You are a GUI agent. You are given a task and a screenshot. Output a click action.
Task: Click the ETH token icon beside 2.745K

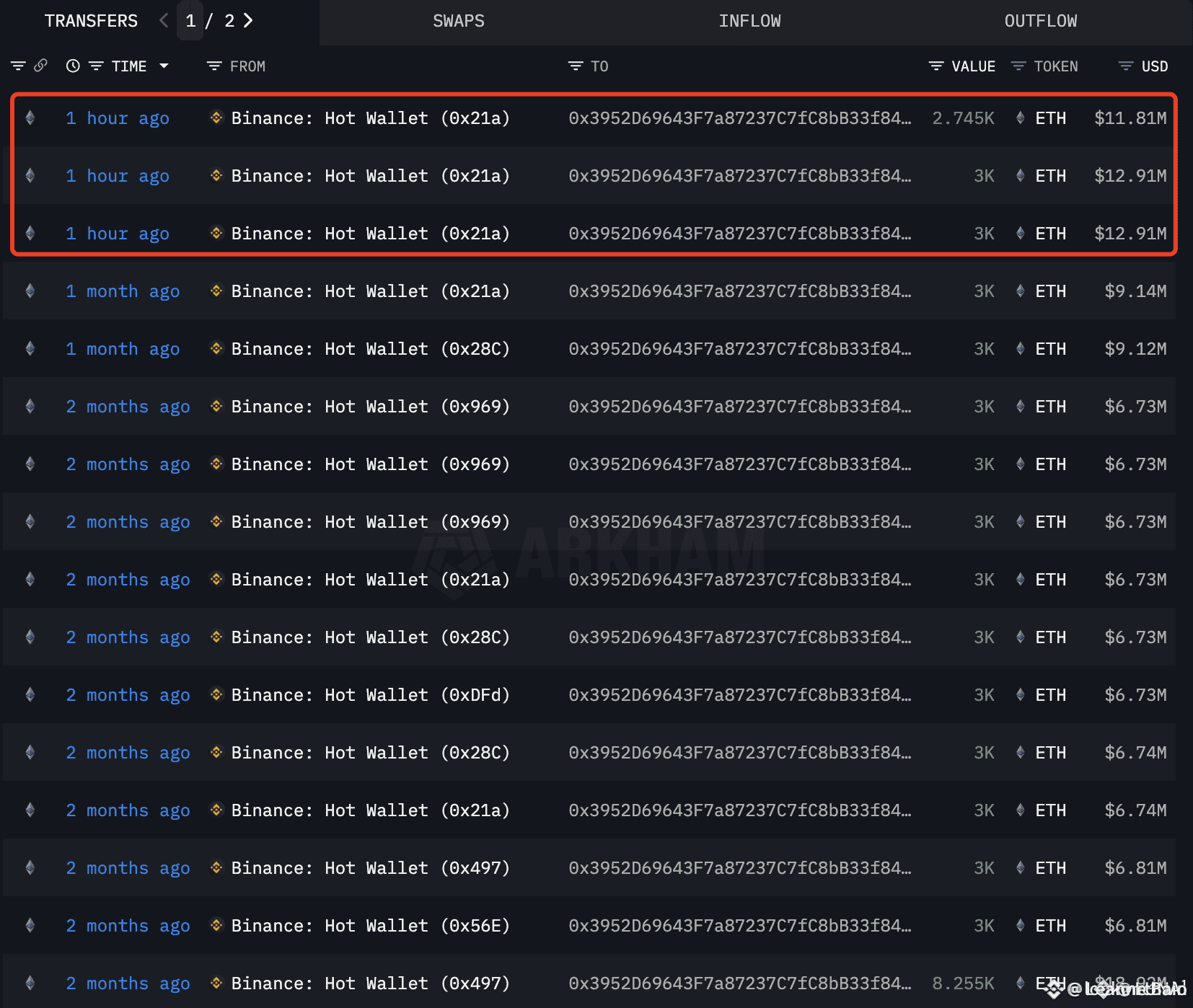(x=1020, y=118)
